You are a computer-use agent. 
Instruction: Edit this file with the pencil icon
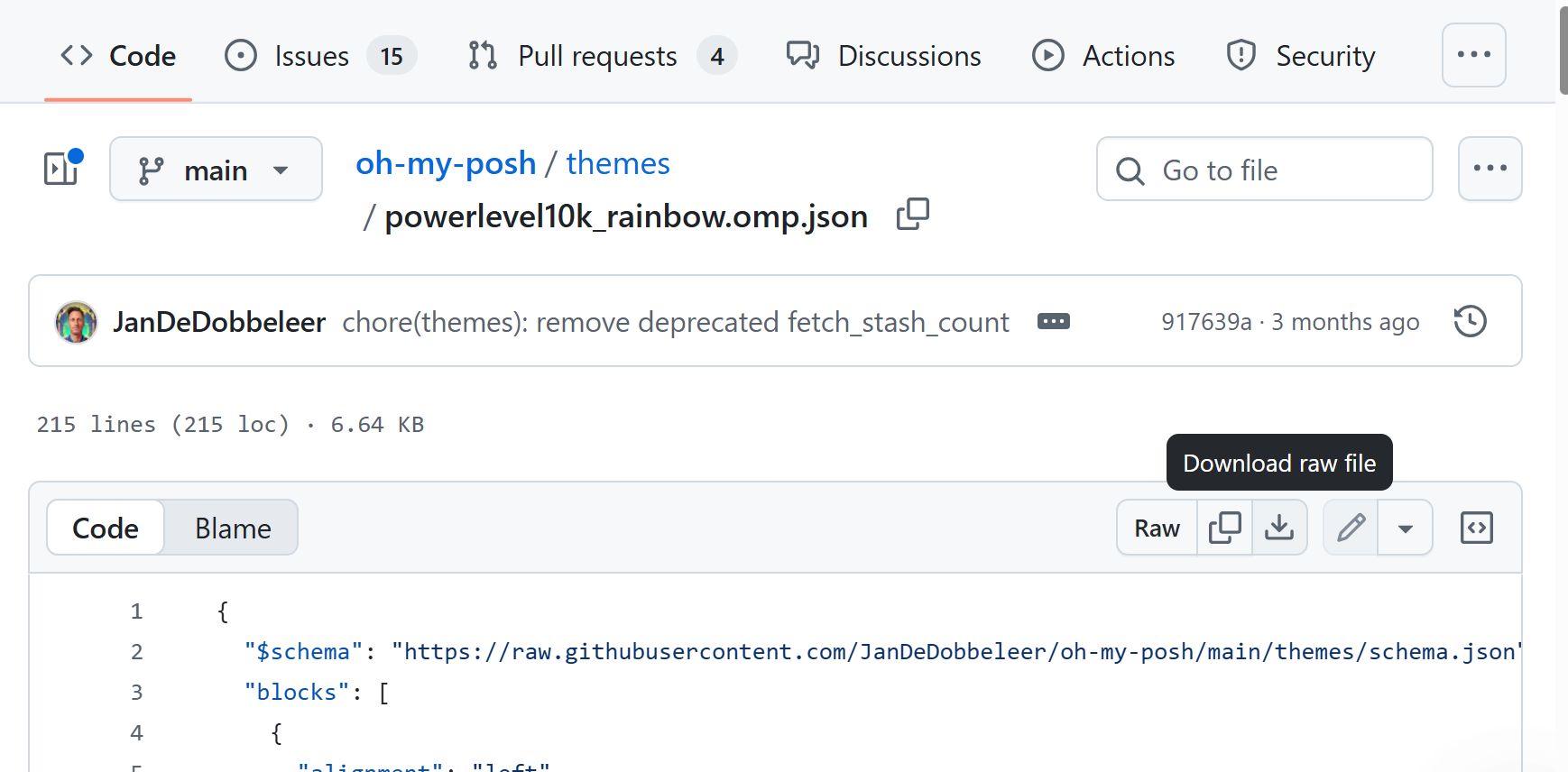coord(1351,528)
